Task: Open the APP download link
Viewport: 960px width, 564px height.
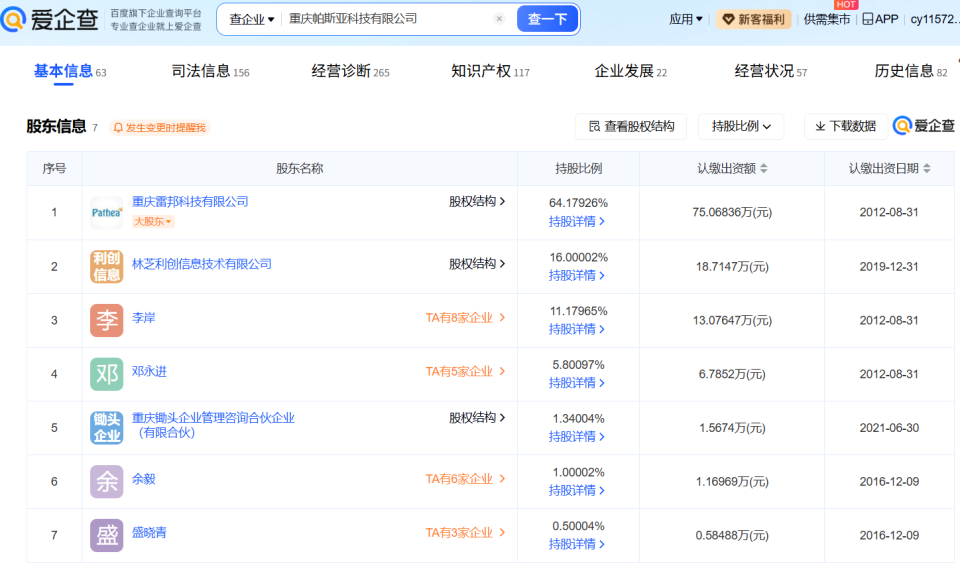Action: 880,19
